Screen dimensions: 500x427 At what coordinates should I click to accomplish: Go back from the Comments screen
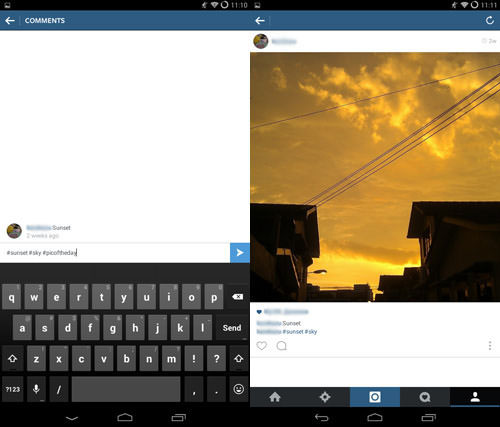click(x=10, y=21)
